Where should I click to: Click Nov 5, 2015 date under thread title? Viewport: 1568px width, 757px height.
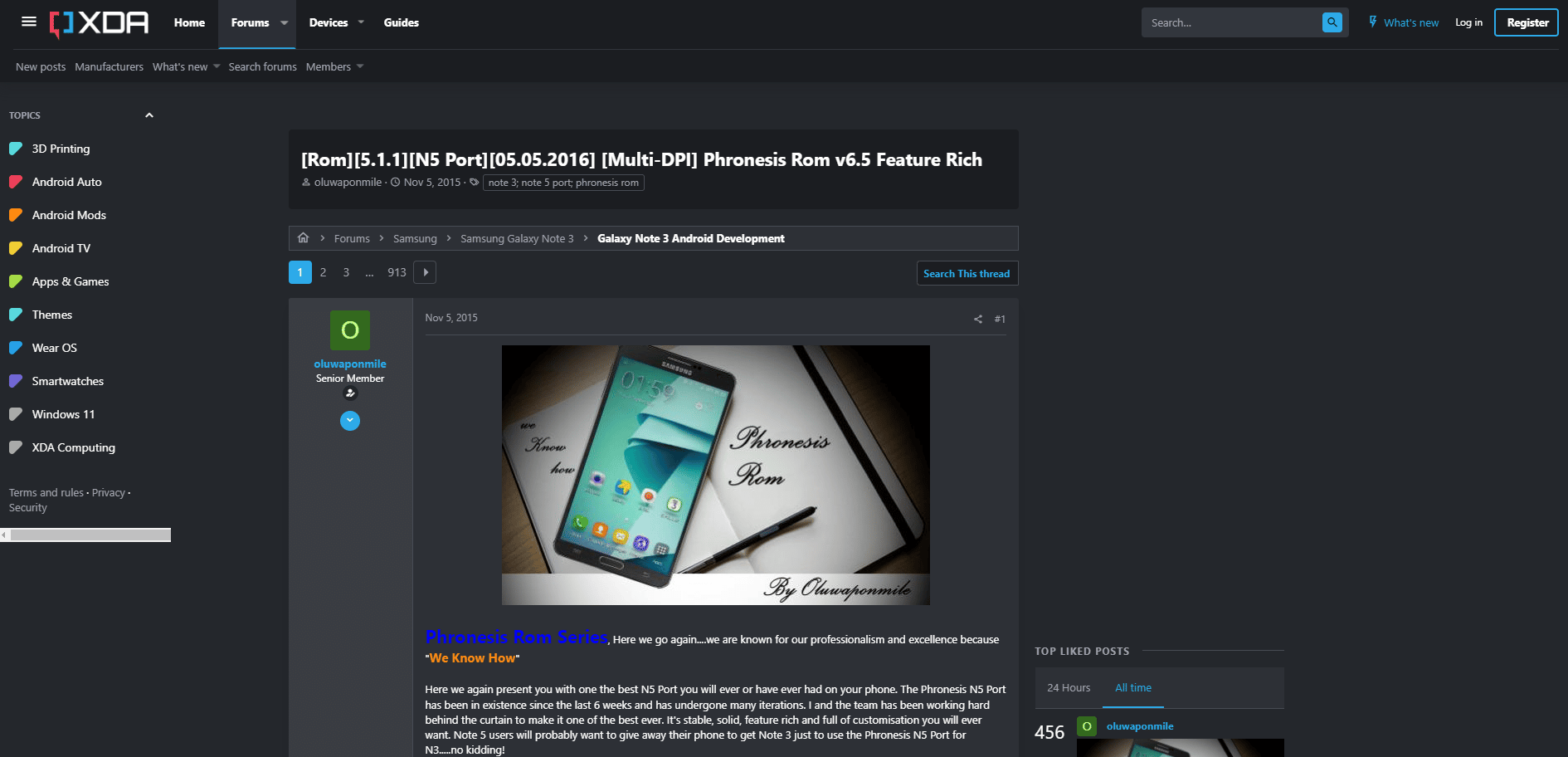pos(432,183)
